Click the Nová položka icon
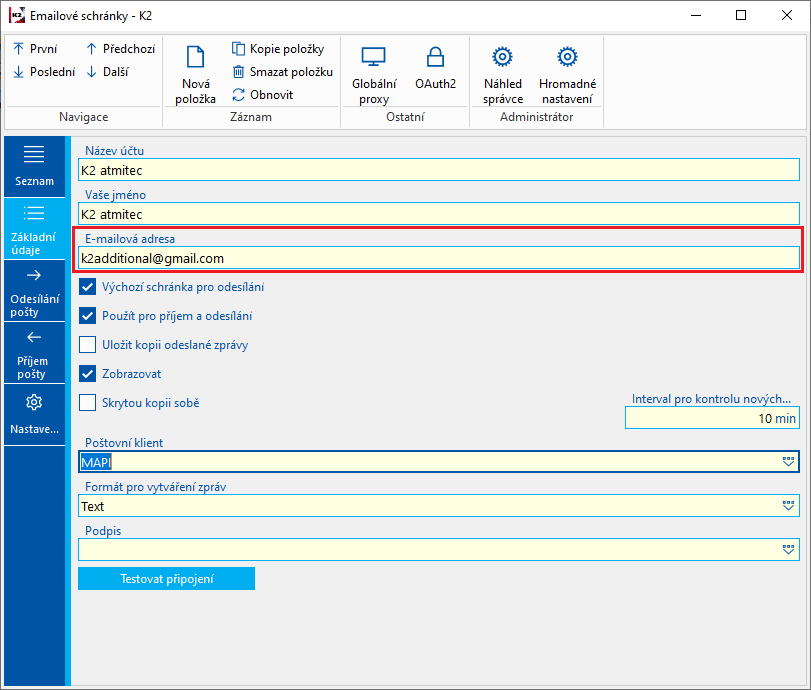 click(197, 57)
